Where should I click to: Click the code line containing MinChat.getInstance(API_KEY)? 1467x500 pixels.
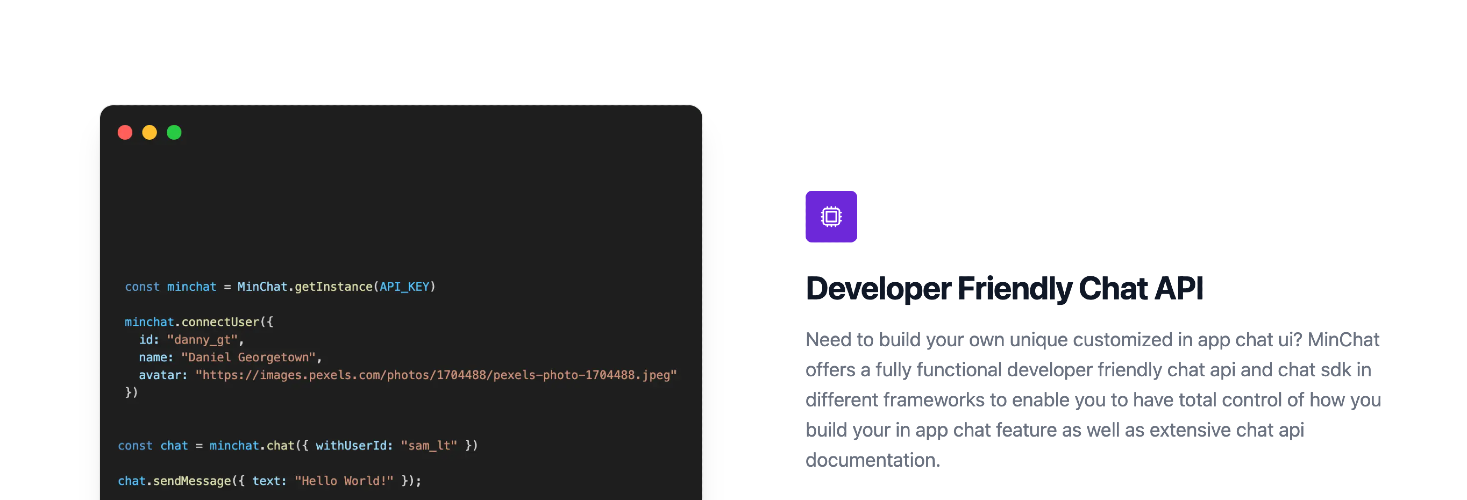click(x=281, y=287)
